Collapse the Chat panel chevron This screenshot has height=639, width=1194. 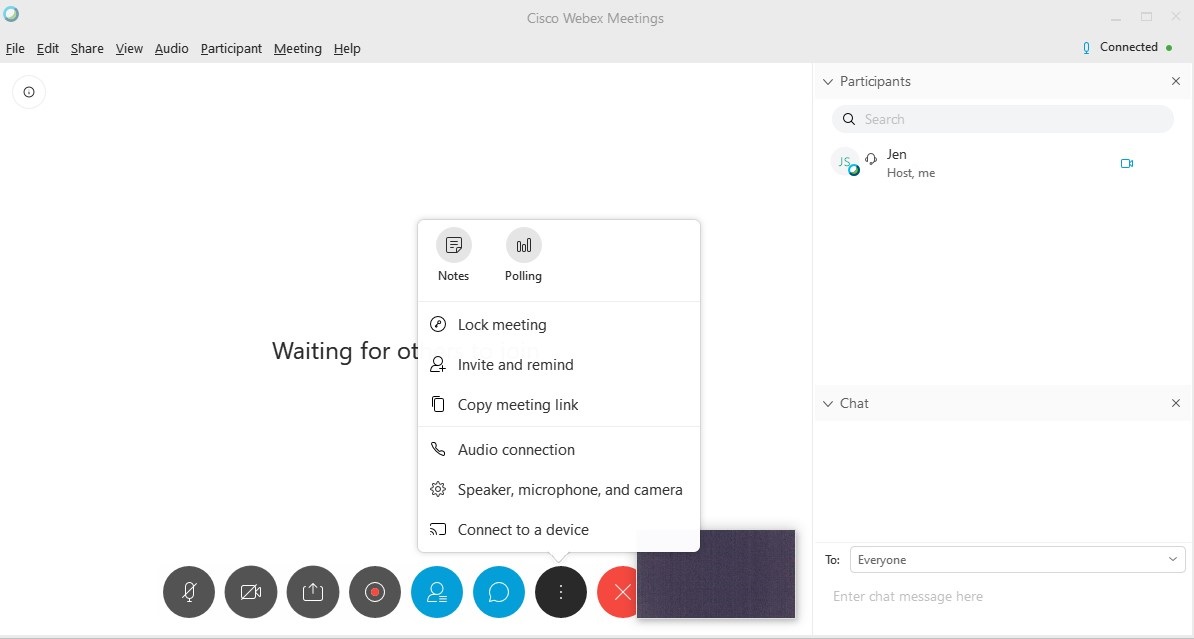coord(827,404)
